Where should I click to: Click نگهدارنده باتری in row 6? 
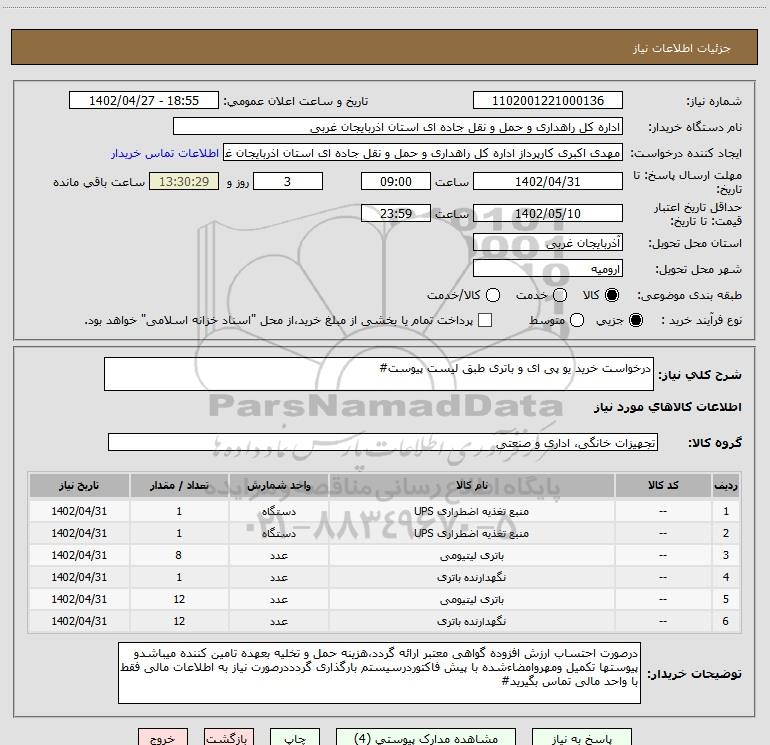471,621
